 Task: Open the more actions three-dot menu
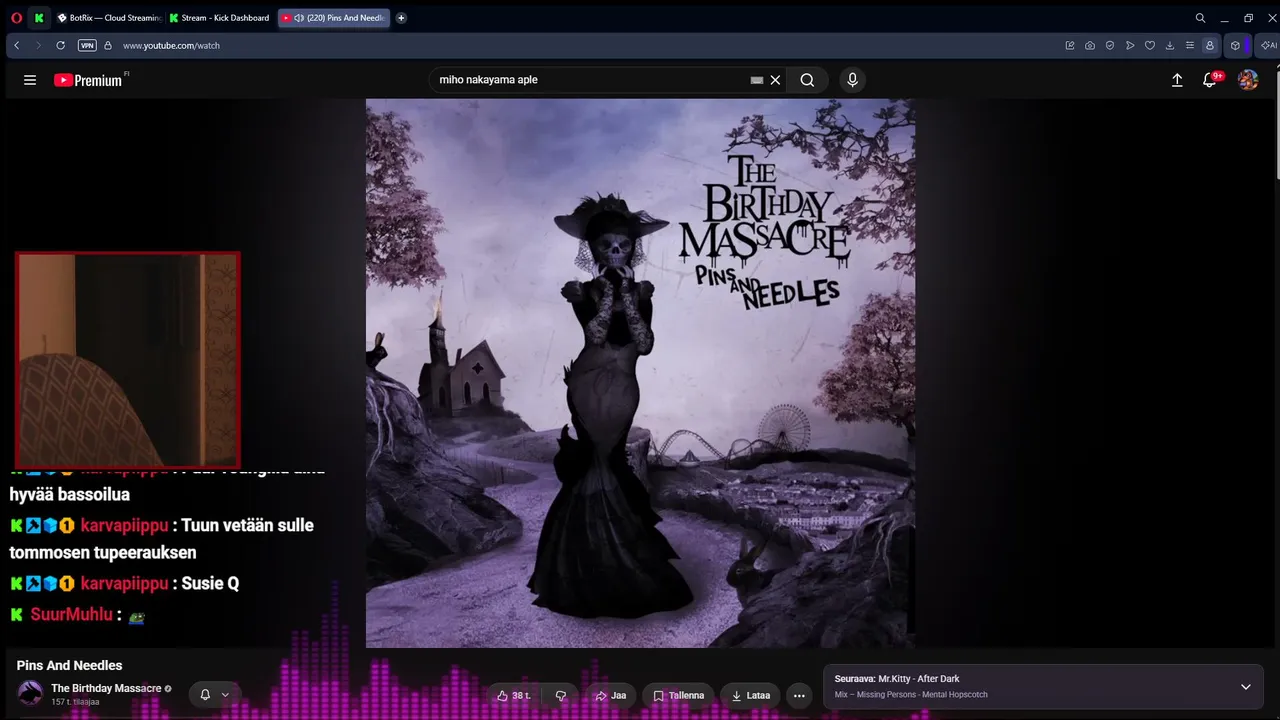pos(799,695)
